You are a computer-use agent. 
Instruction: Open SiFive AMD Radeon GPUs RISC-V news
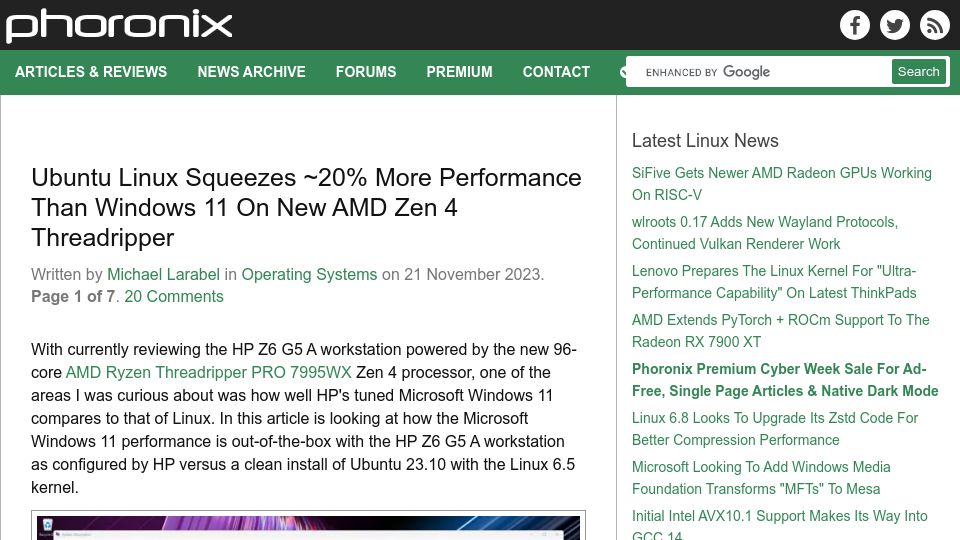pos(782,184)
